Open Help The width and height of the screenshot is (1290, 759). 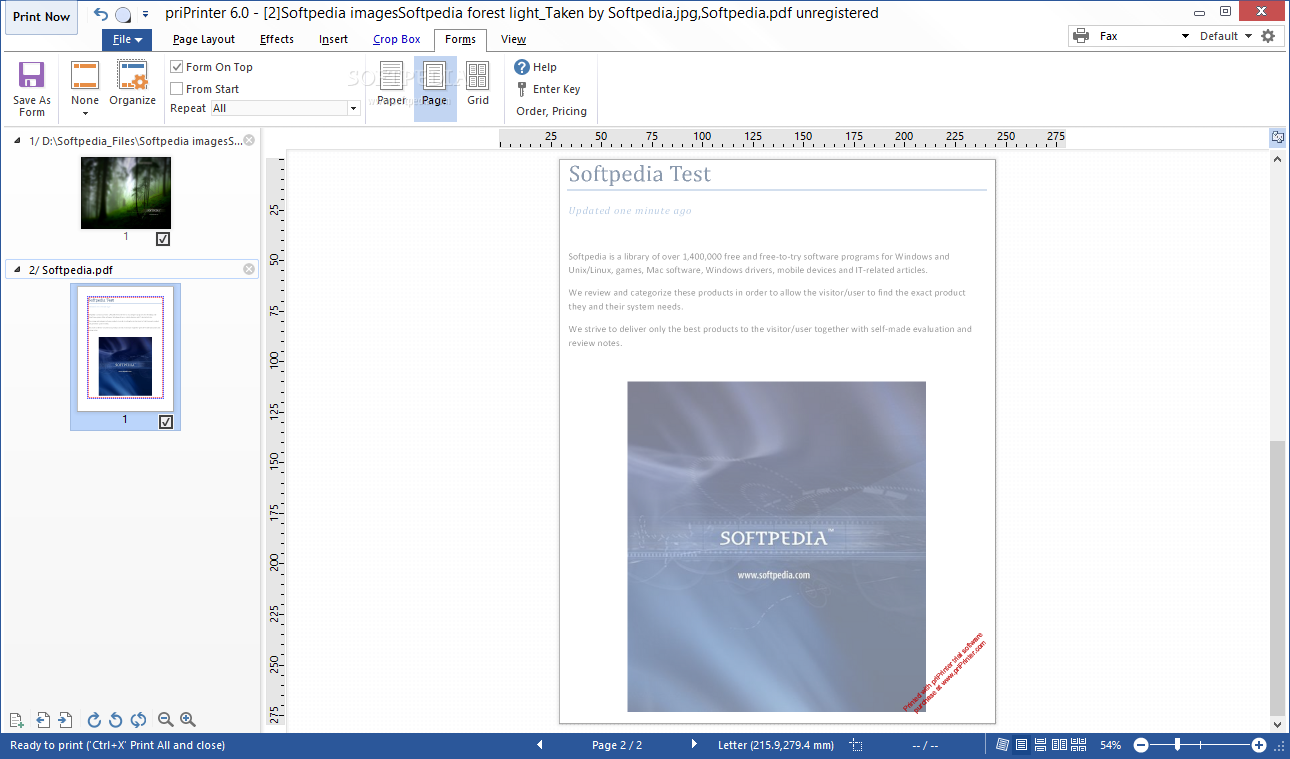click(x=536, y=67)
